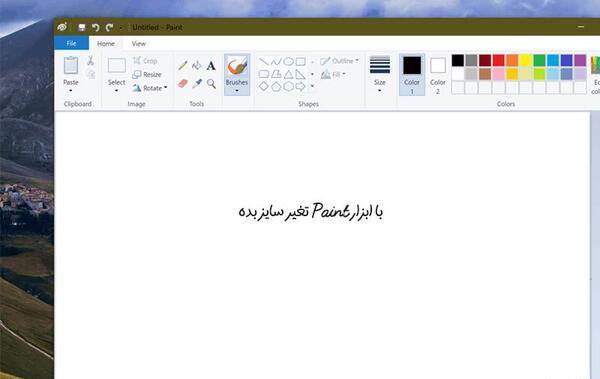
Task: Pick the dark red color swatch
Action: pos(485,60)
